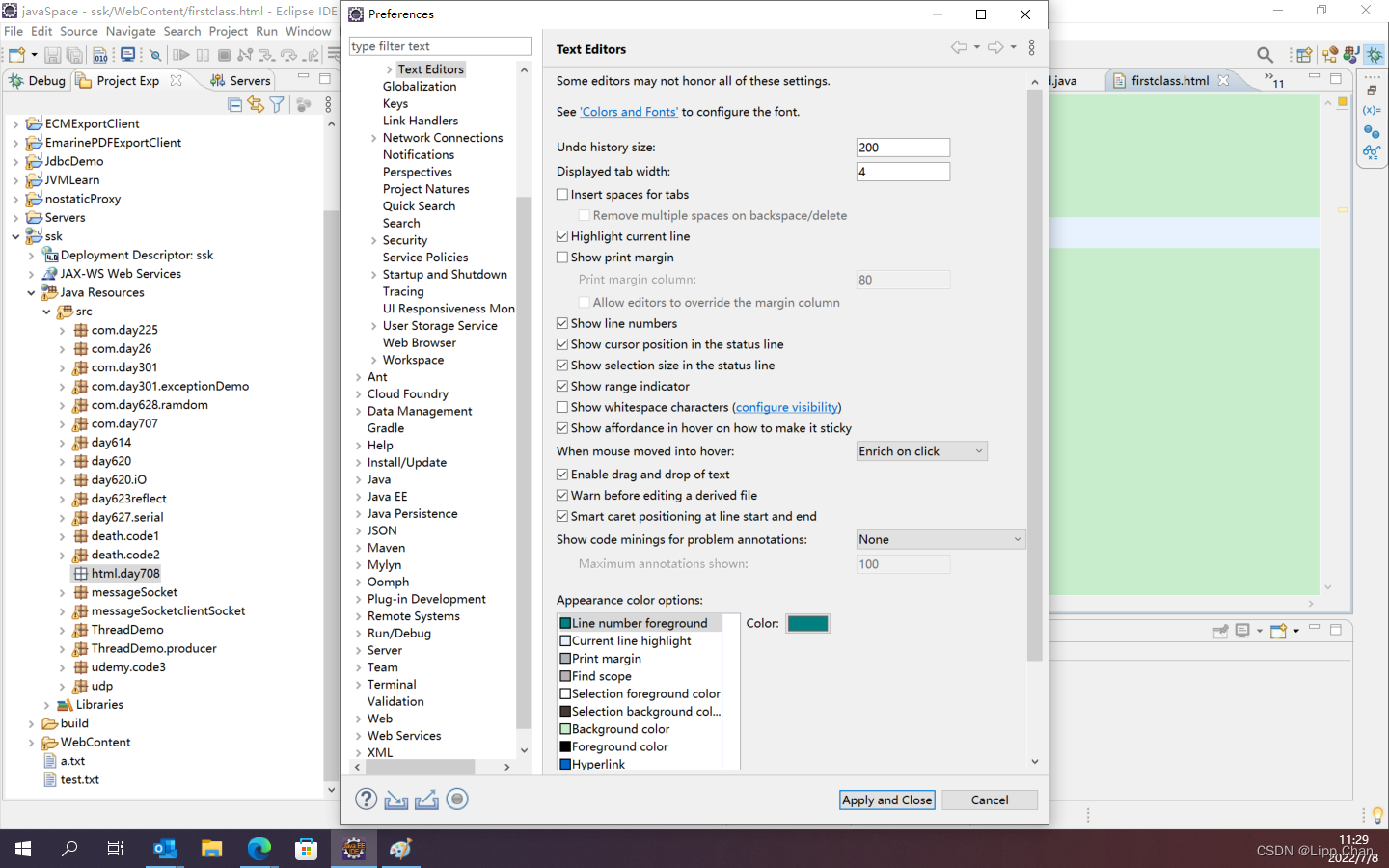Click Apply and Close button
The image size is (1389, 868).
(x=887, y=800)
